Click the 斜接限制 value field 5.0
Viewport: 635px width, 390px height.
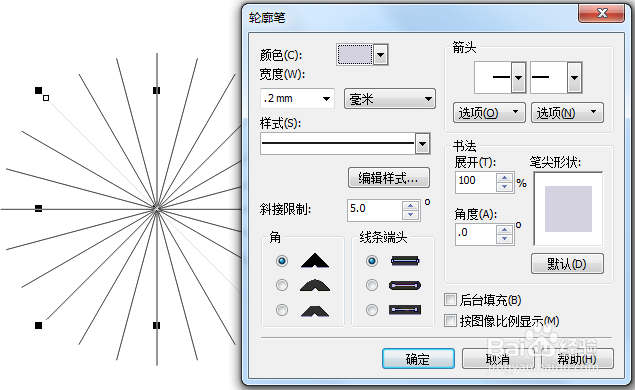click(x=375, y=210)
